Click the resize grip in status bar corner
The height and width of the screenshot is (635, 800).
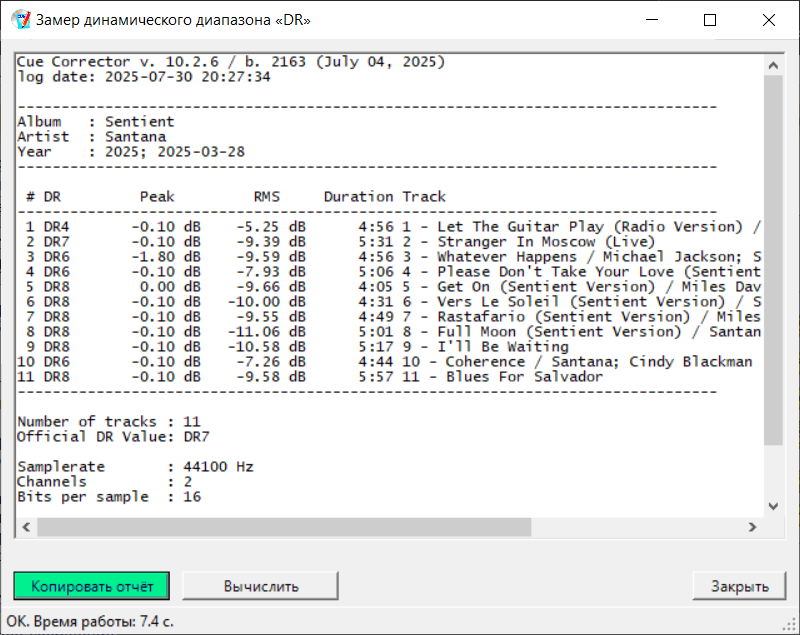tap(791, 626)
